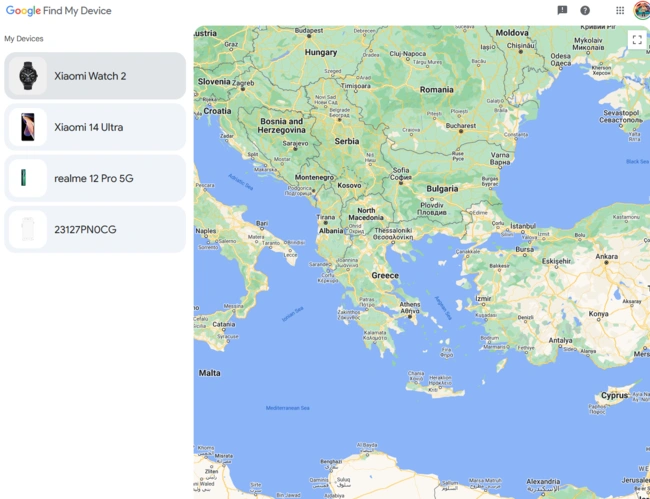Viewport: 650px width, 499px height.
Task: Click the Bucharest city label
Action: pos(461,125)
